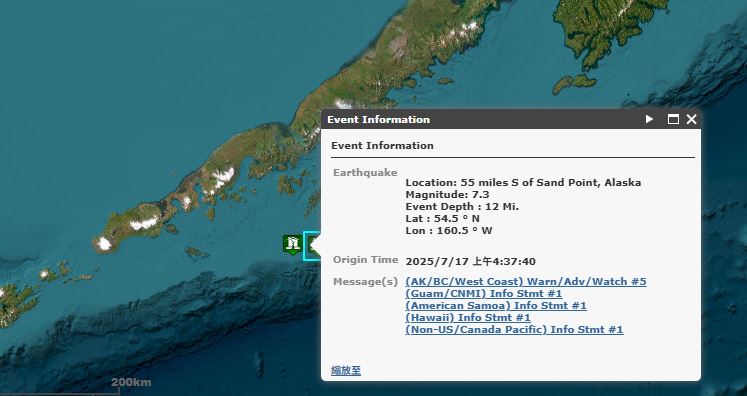The height and width of the screenshot is (396, 747).
Task: Click the Location Sand Point, Alaska text
Action: 523,183
